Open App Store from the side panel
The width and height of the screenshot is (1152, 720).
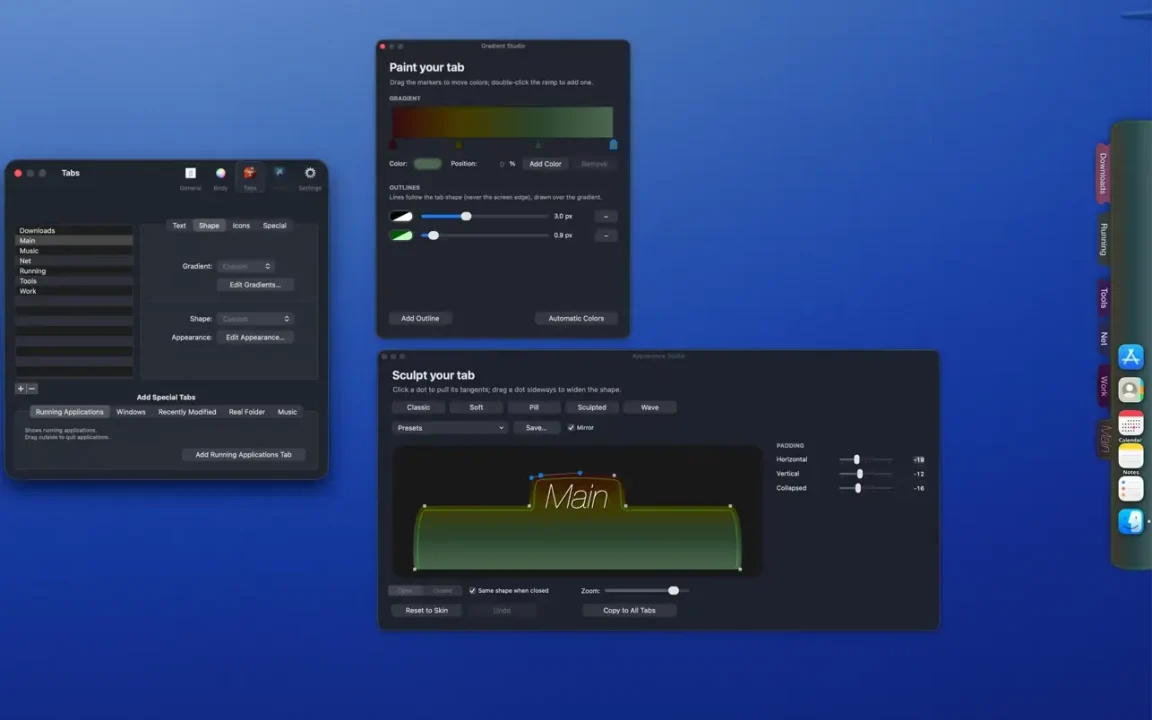point(1131,357)
